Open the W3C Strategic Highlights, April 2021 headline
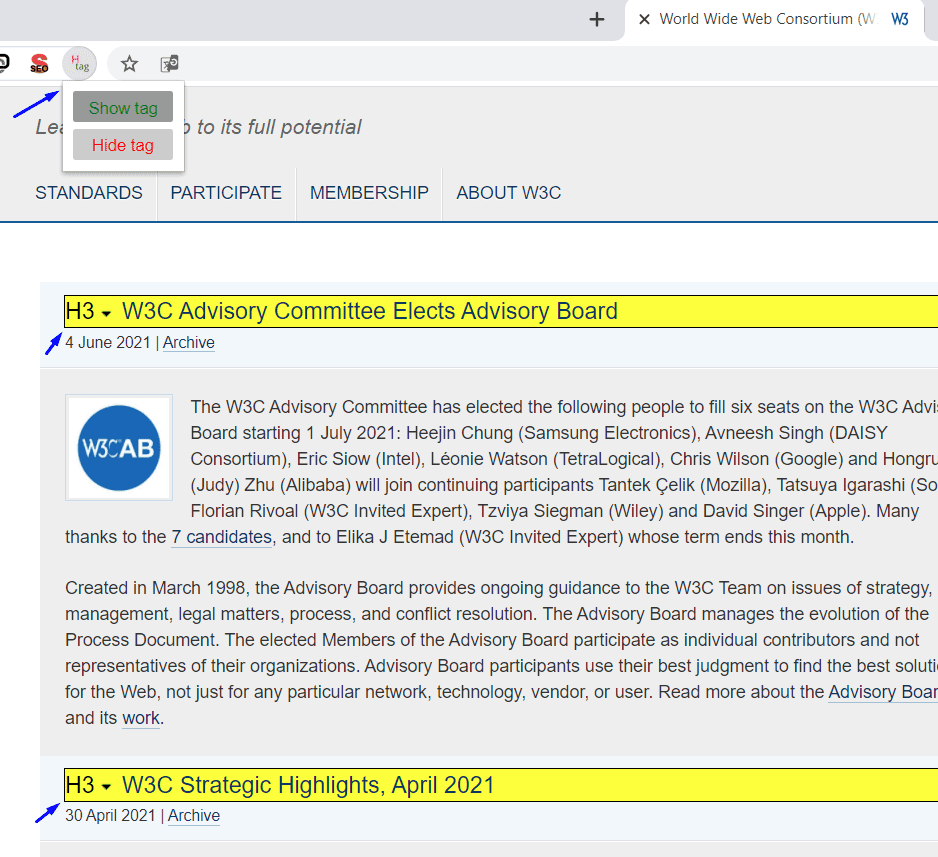 (x=308, y=785)
